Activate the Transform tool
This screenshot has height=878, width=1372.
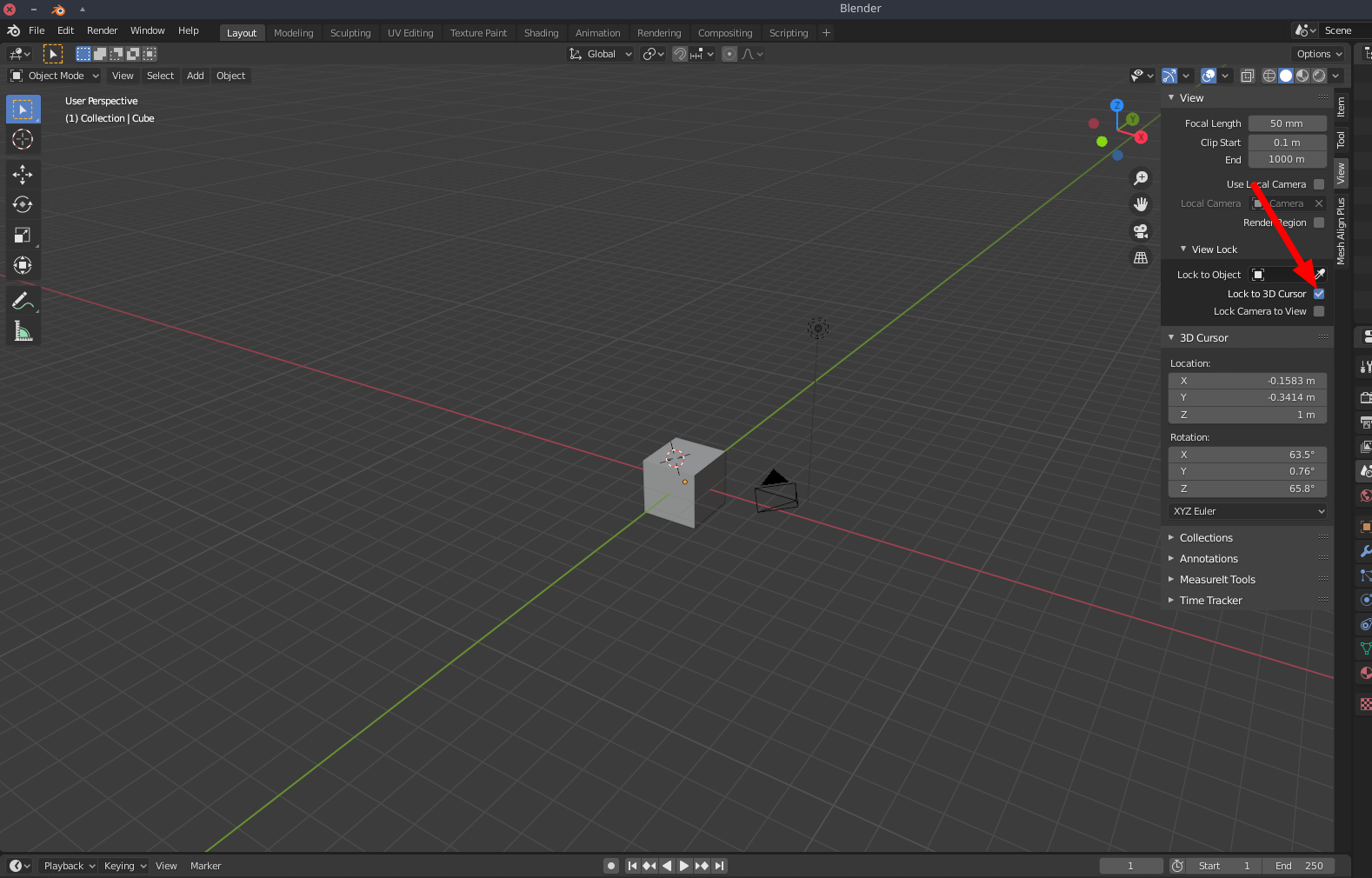tap(23, 265)
